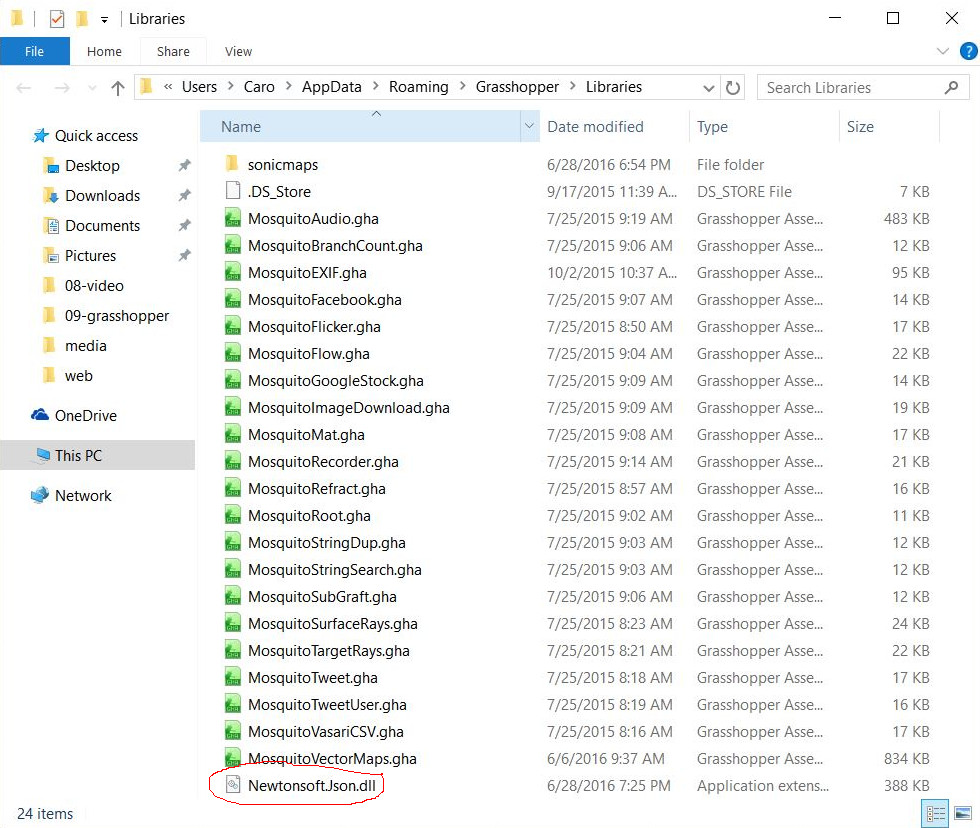The image size is (980, 828).
Task: Open Downloads in the navigation pane
Action: coord(102,196)
